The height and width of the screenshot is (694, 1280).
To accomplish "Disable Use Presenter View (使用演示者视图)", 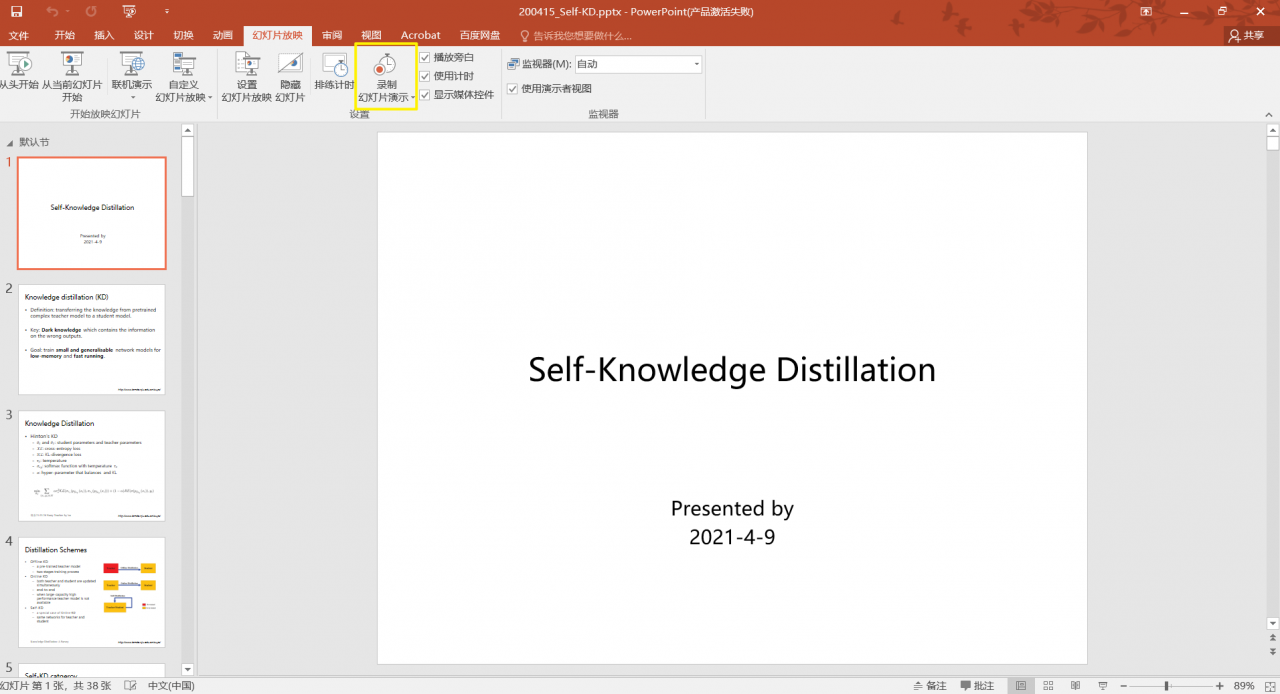I will pyautogui.click(x=513, y=89).
